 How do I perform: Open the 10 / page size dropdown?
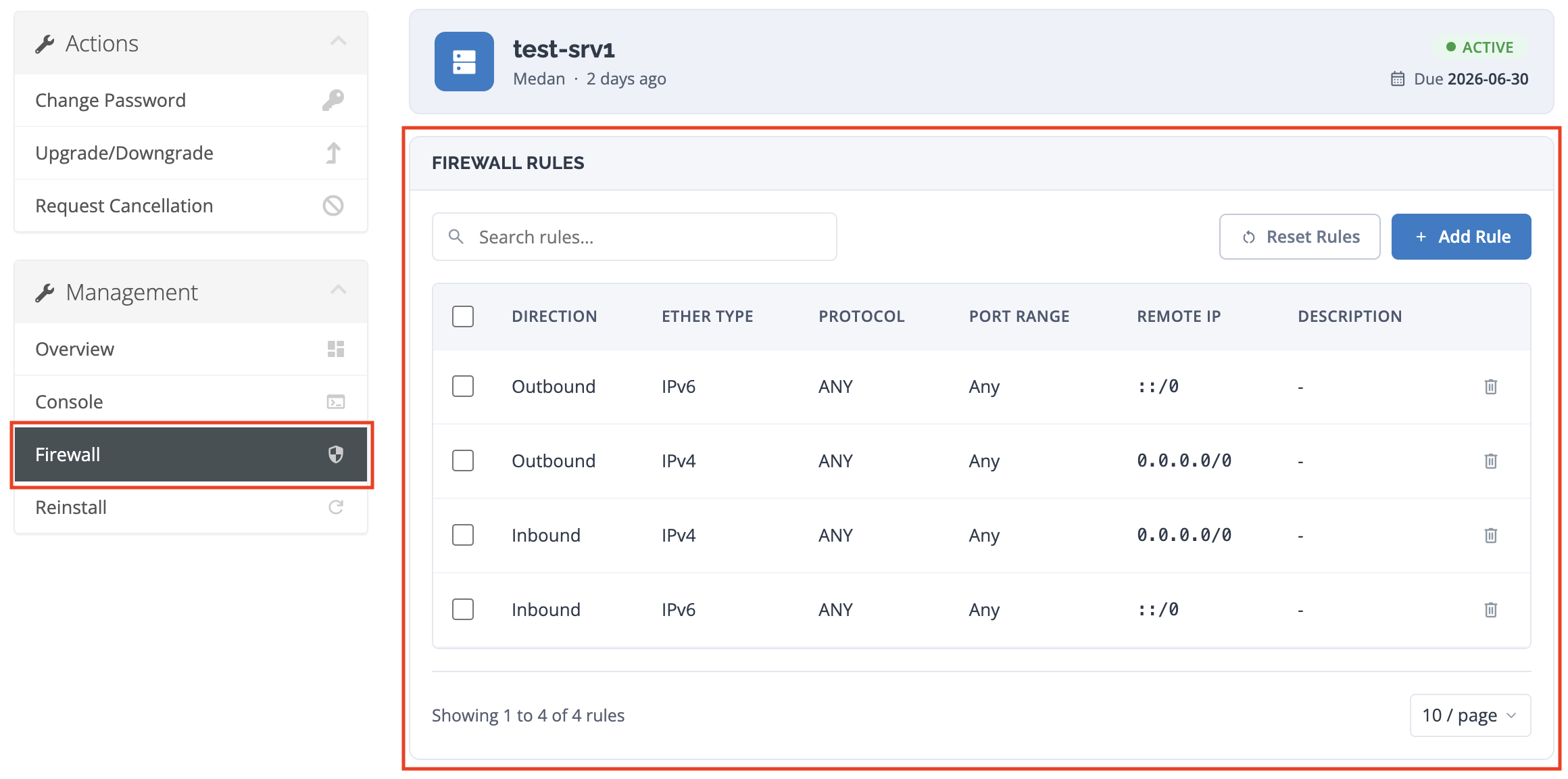click(x=1470, y=715)
